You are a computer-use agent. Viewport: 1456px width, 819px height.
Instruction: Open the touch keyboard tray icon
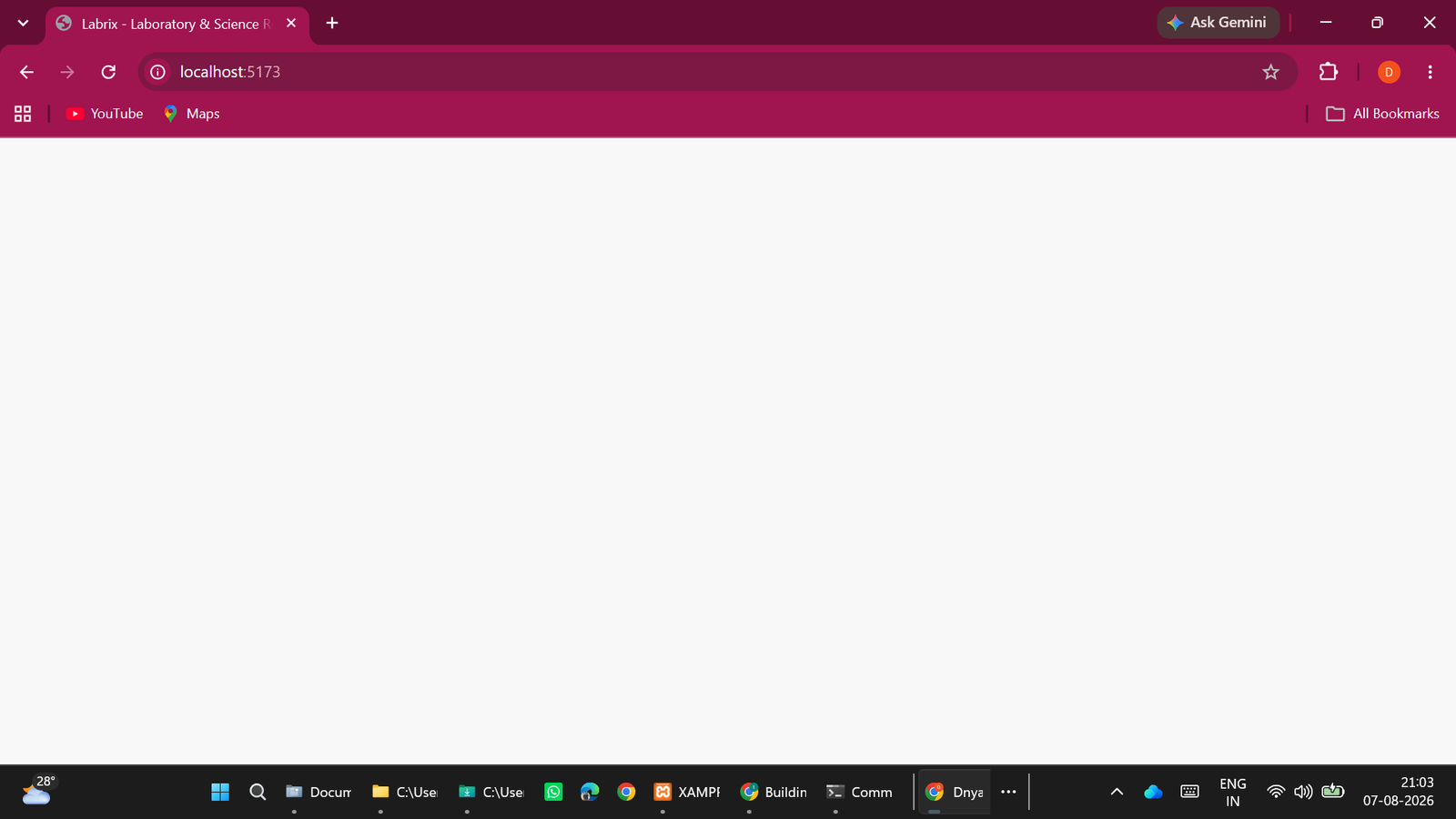point(1189,792)
